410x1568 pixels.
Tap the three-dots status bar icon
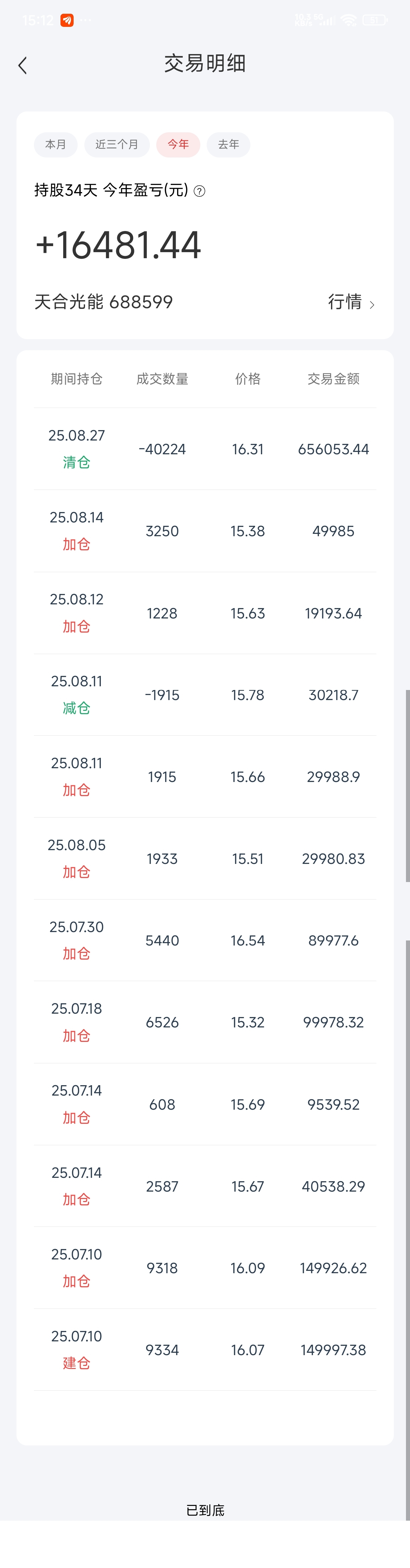tap(86, 20)
